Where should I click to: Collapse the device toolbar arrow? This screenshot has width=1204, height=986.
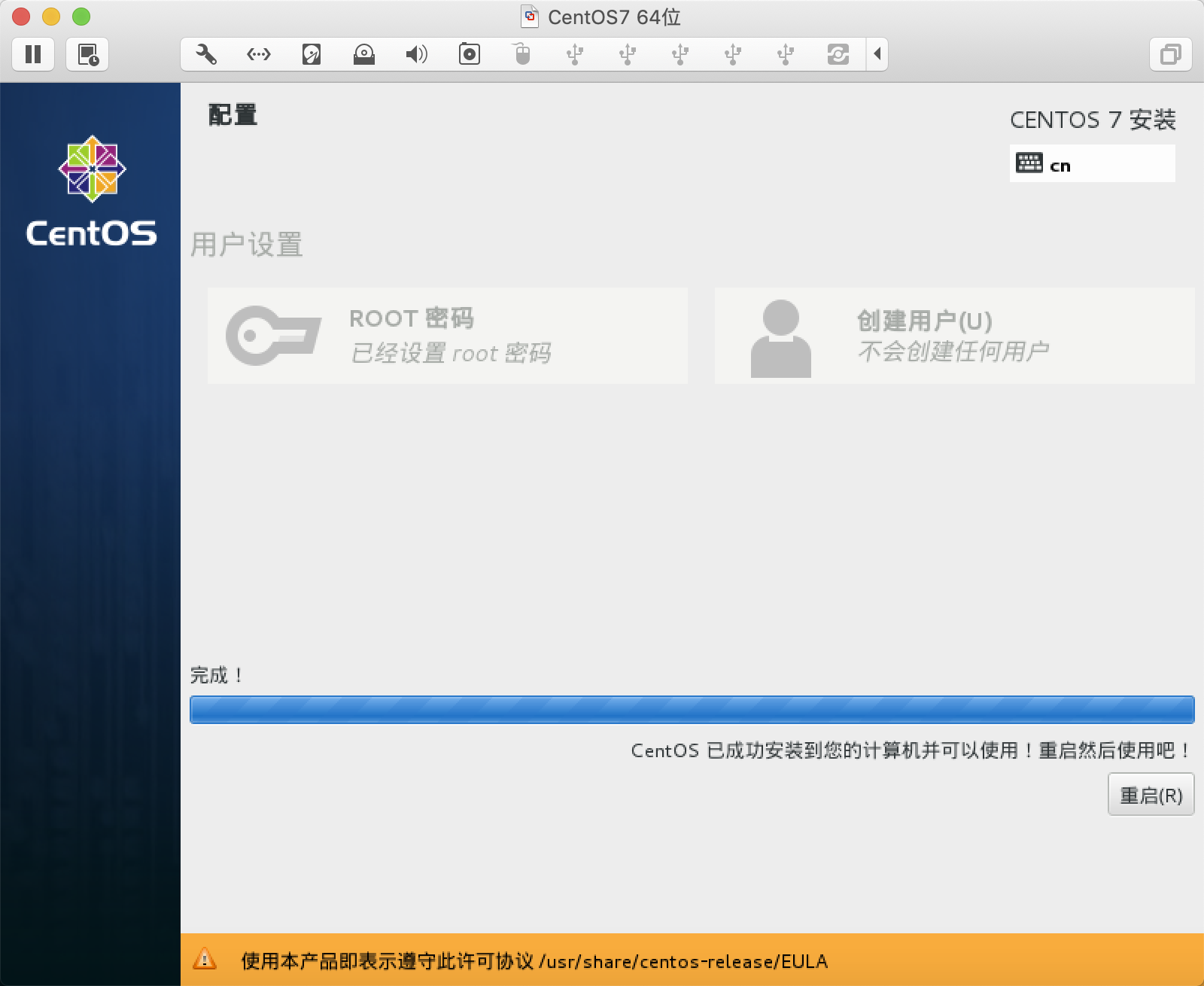point(877,54)
